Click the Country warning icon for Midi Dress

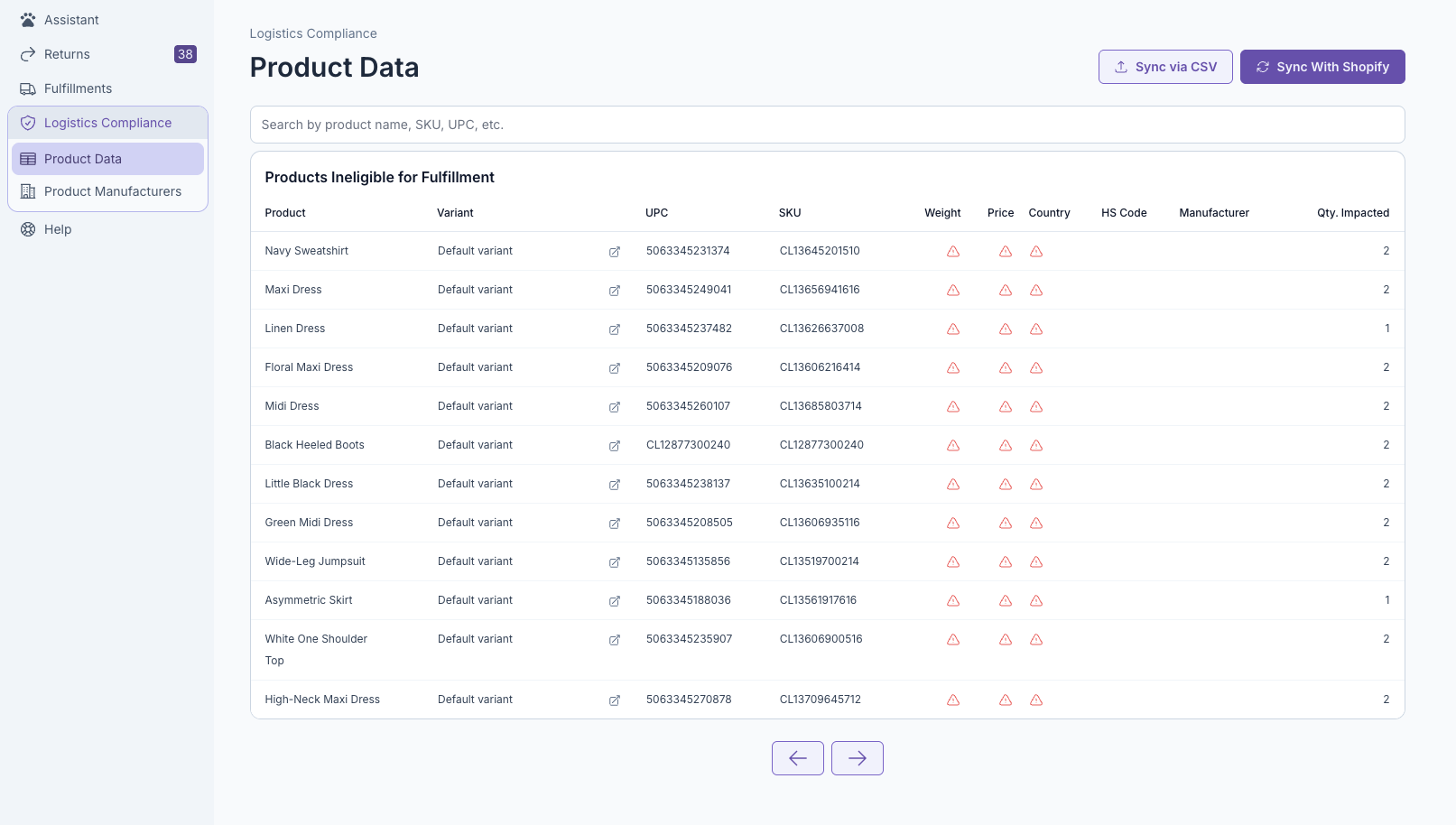[x=1036, y=407]
